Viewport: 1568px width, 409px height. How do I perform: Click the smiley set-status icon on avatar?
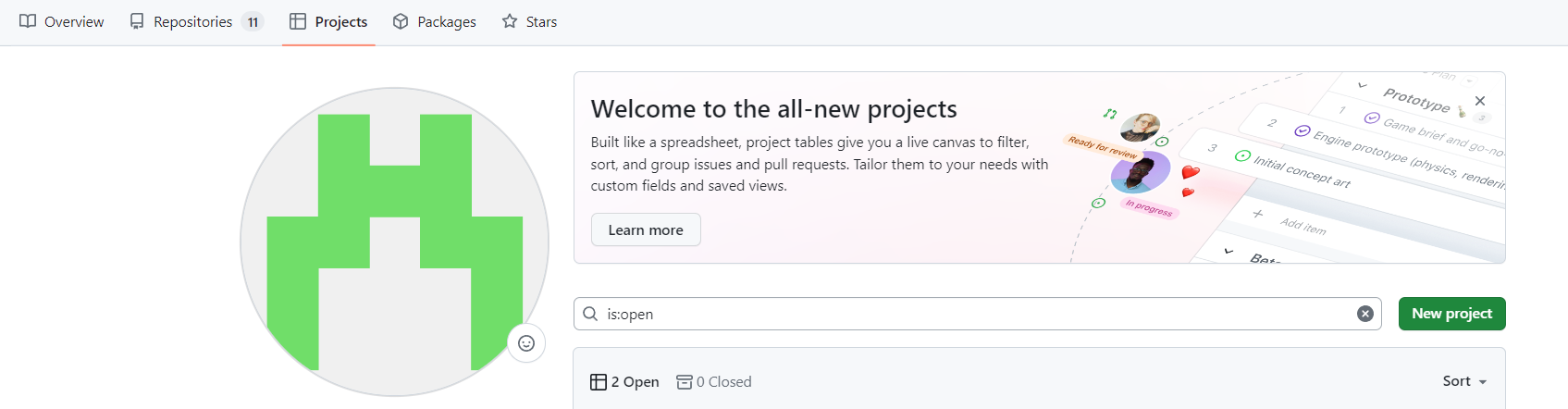point(526,343)
